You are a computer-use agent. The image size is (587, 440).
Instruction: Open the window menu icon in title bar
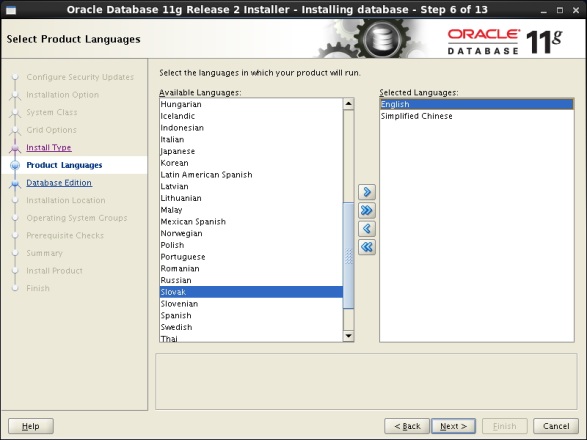point(11,10)
